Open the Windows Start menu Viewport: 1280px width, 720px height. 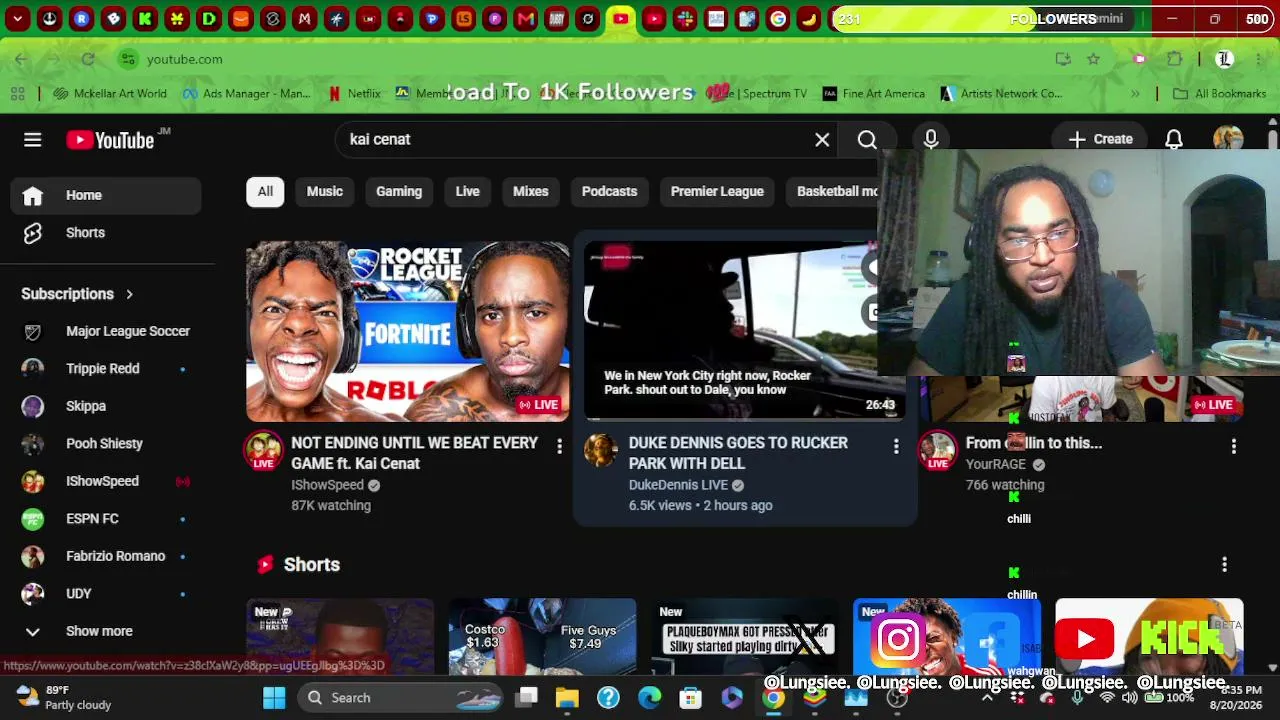(x=274, y=698)
